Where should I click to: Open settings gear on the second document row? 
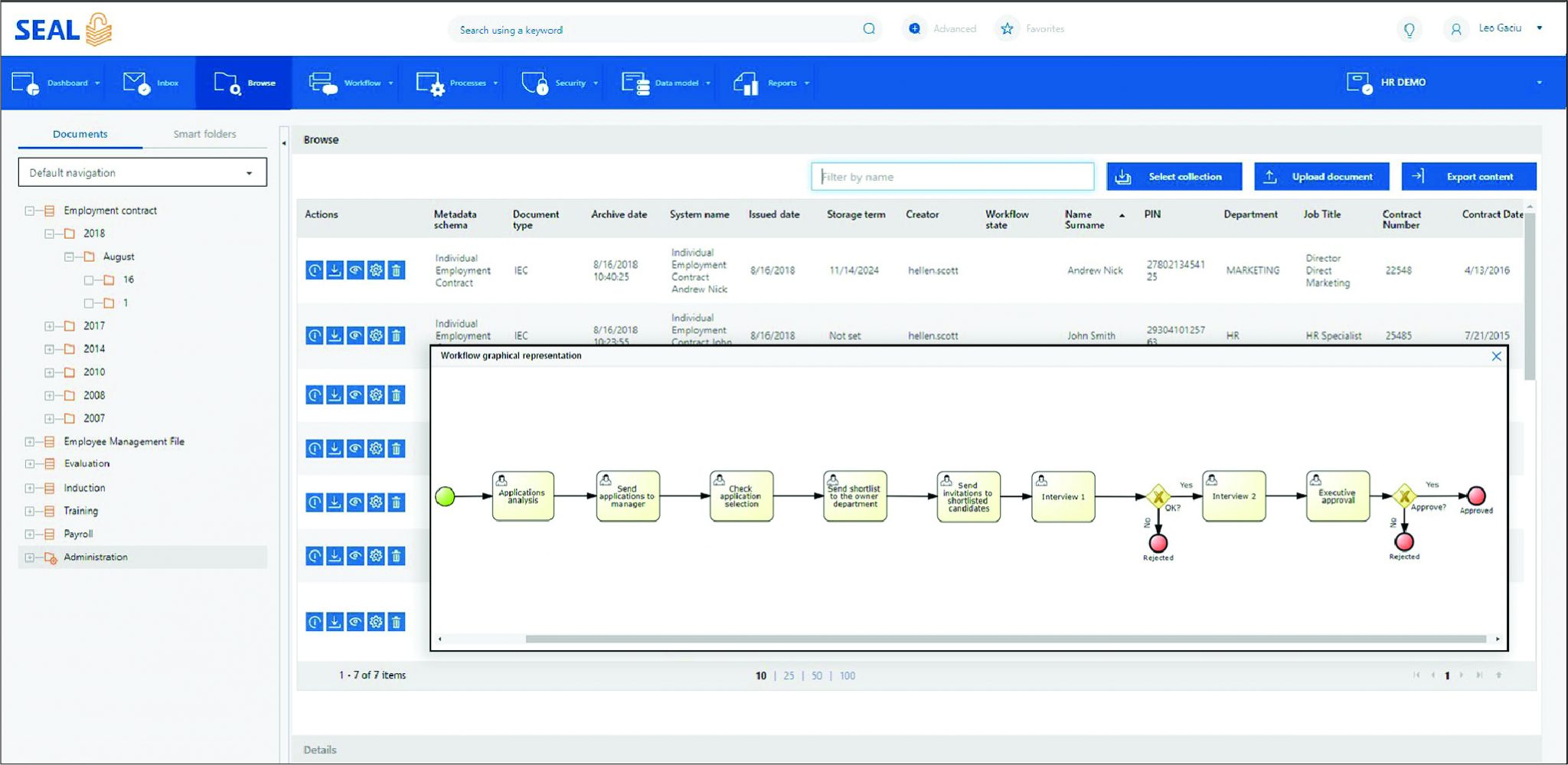coord(376,335)
